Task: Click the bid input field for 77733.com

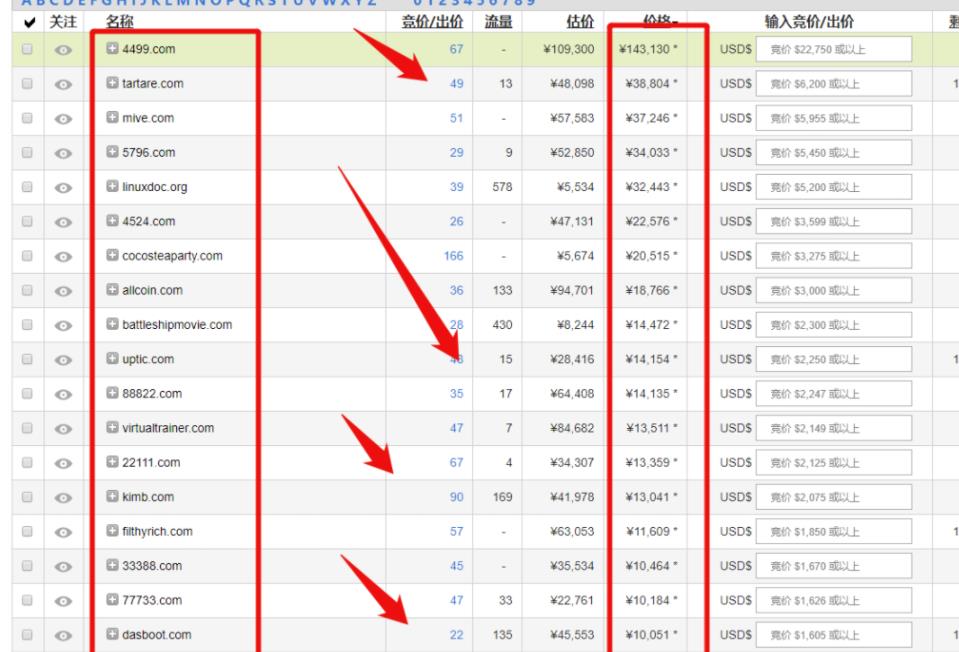Action: tap(834, 601)
